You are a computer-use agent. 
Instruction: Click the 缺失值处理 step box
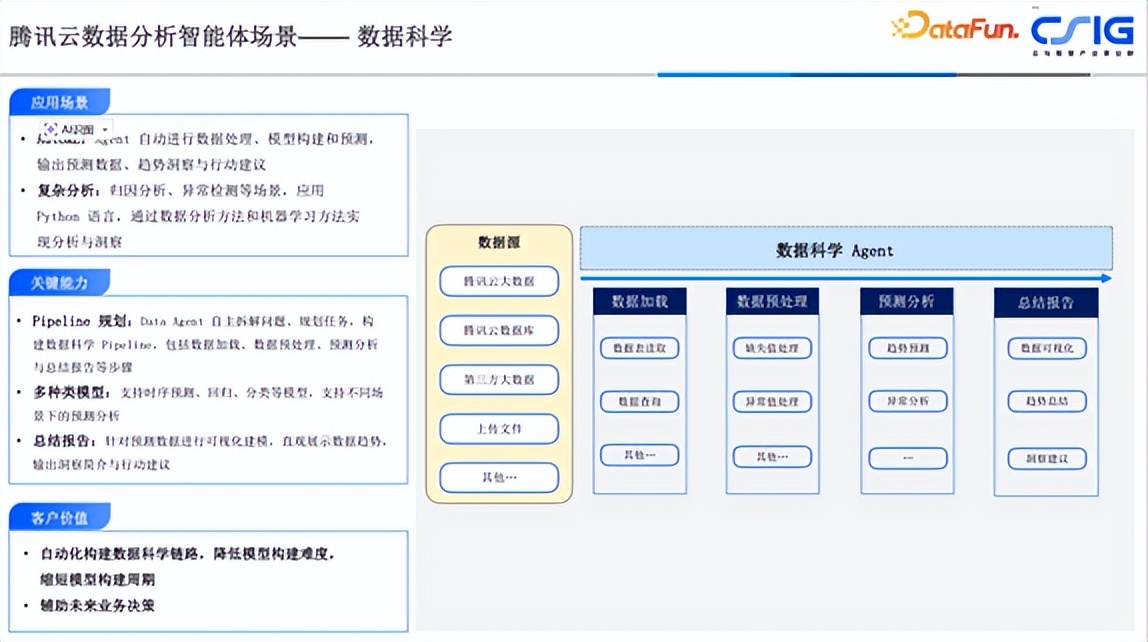click(772, 348)
